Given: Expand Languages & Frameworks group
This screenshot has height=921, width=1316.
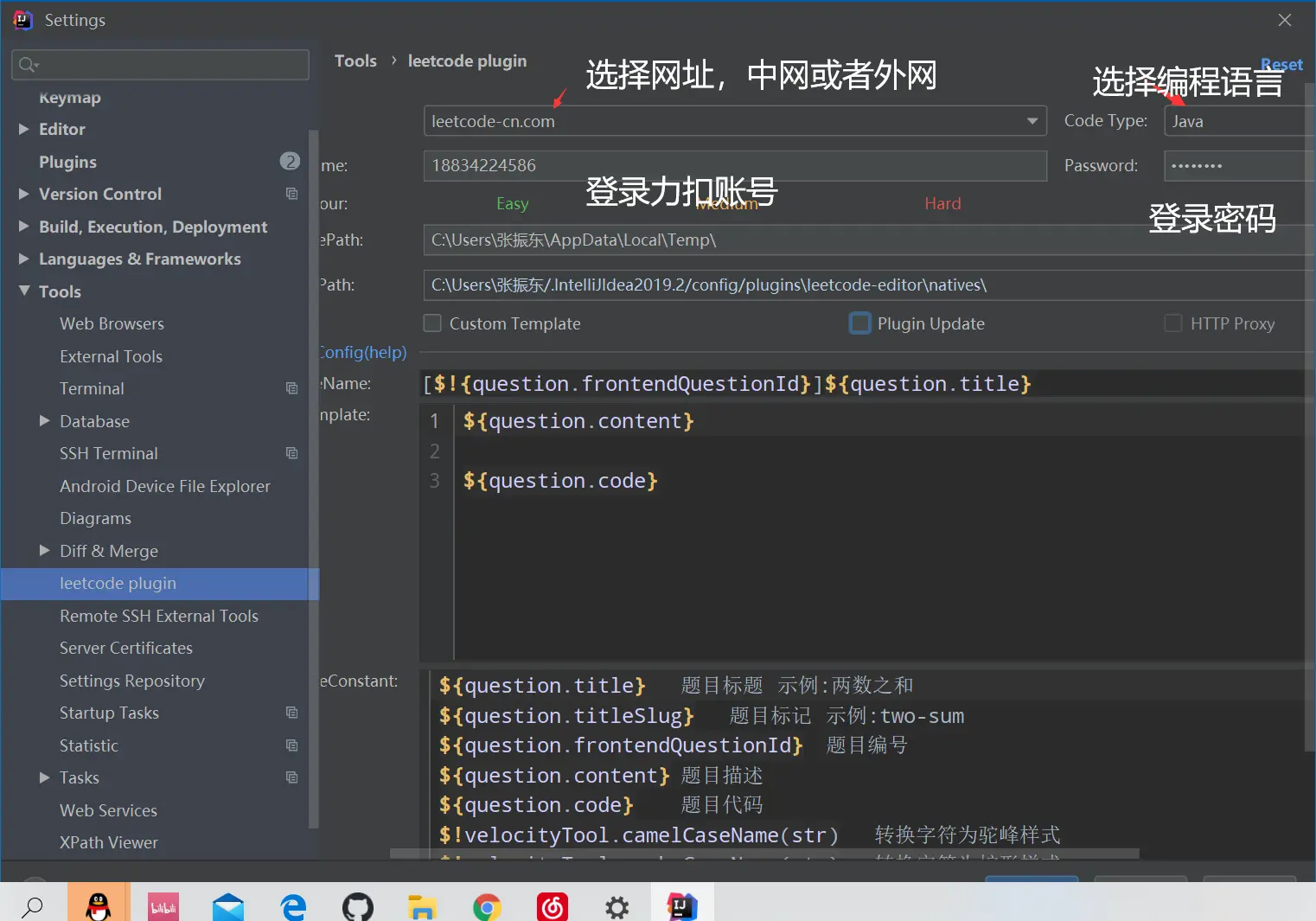Looking at the screenshot, I should (x=24, y=259).
